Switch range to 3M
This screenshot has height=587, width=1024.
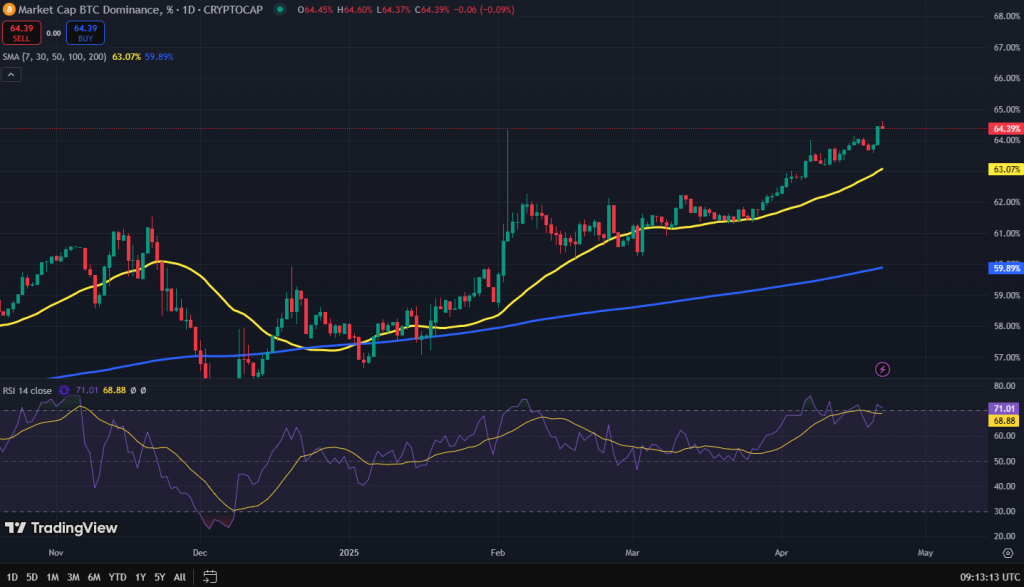(73, 577)
